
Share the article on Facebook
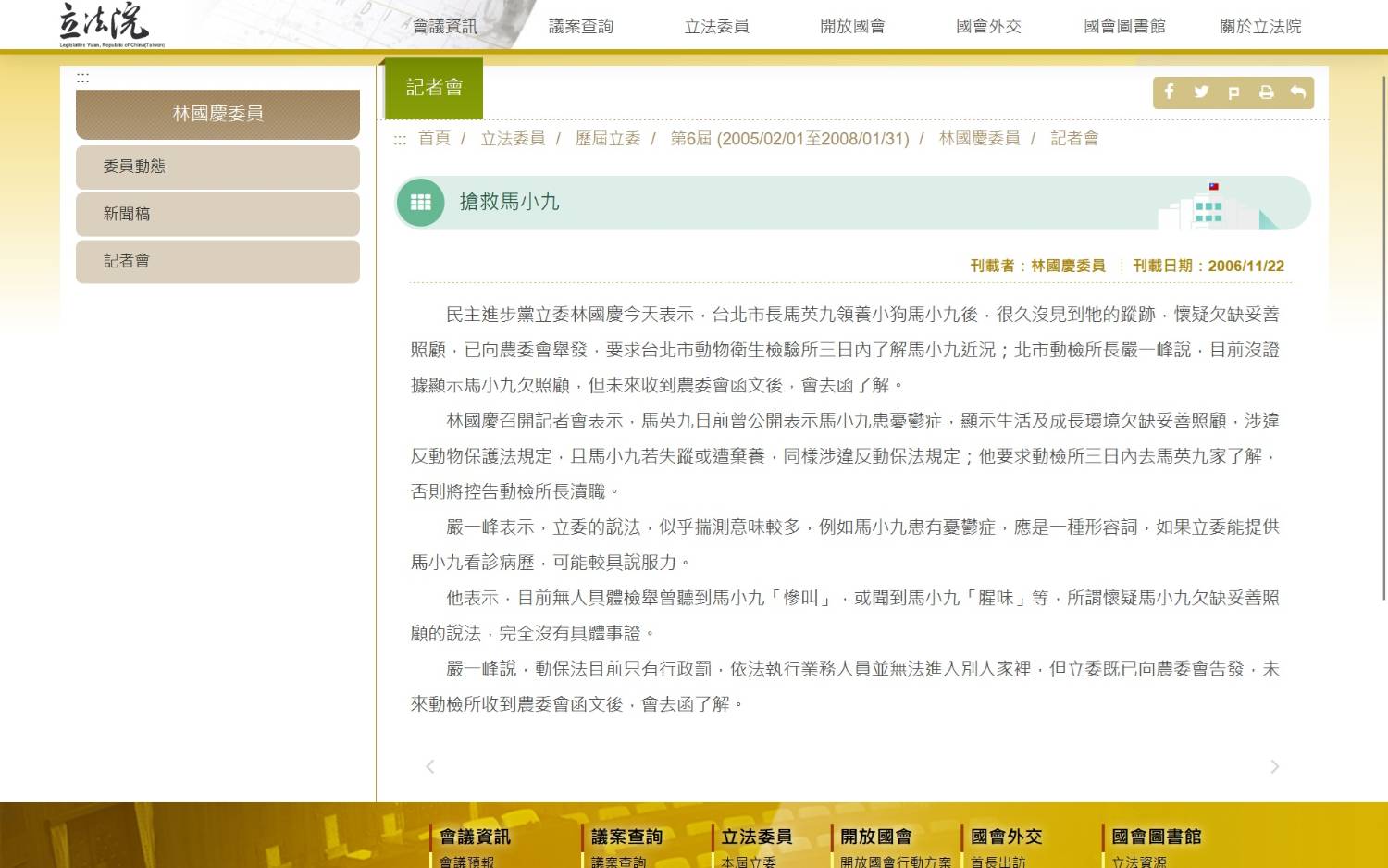[x=1170, y=92]
